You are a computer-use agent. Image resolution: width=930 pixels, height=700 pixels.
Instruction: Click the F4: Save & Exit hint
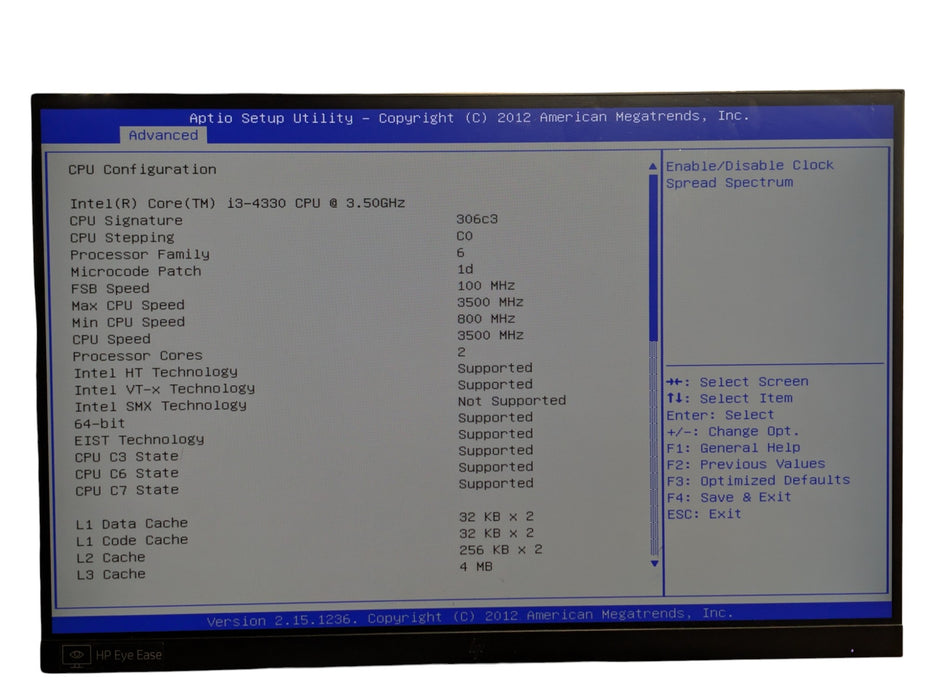click(730, 497)
